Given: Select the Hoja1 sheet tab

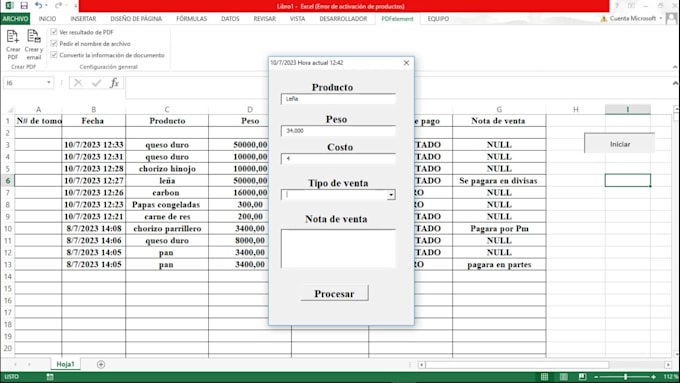Looking at the screenshot, I should click(65, 364).
